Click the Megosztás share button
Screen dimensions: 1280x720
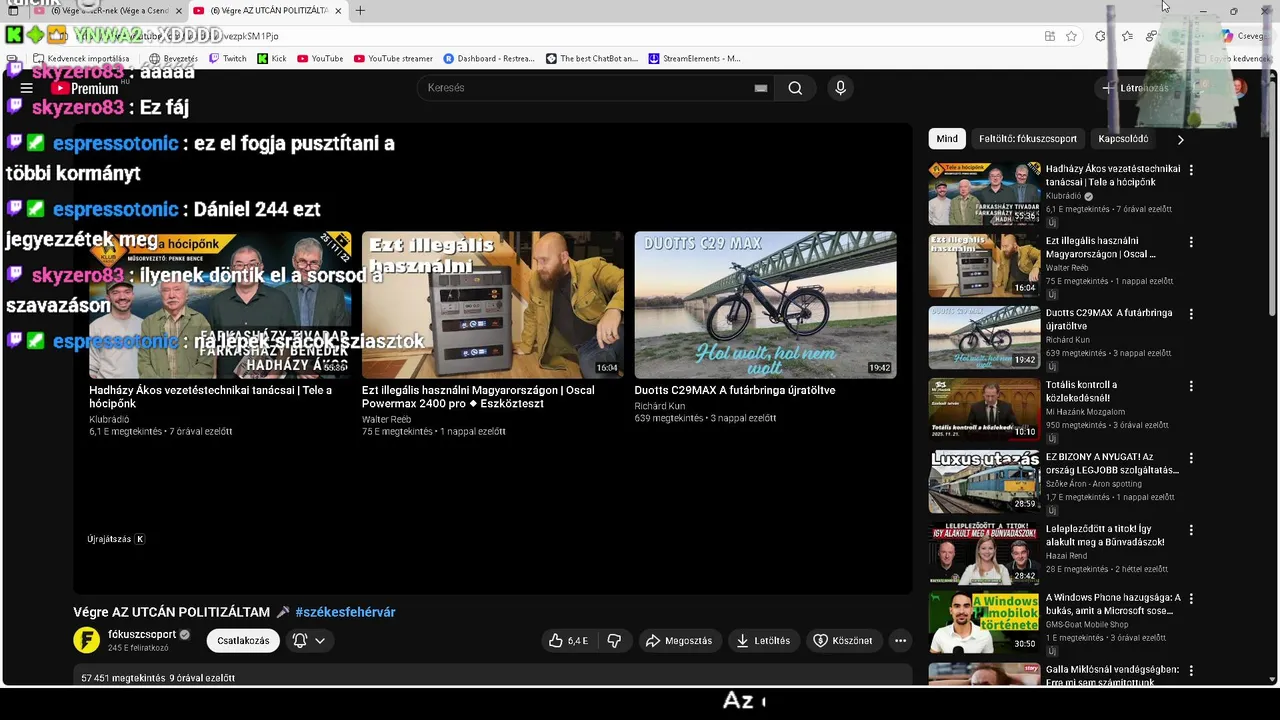[679, 641]
